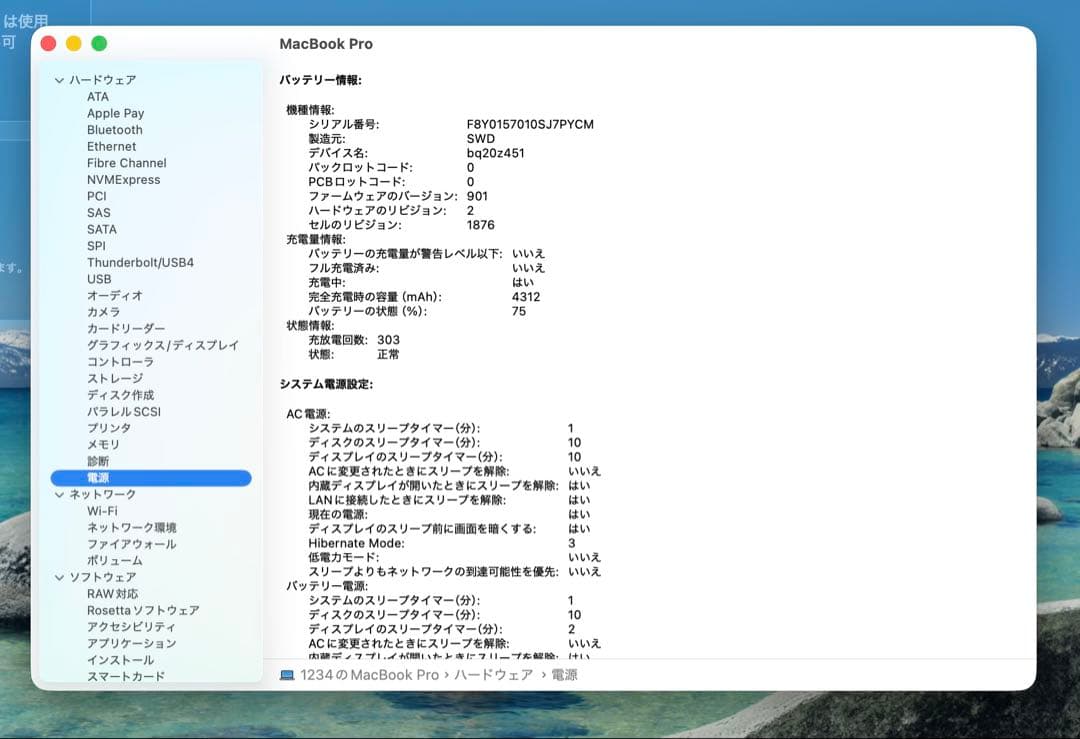The width and height of the screenshot is (1080, 739).
Task: Select Ethernet in the sidebar
Action: click(112, 147)
